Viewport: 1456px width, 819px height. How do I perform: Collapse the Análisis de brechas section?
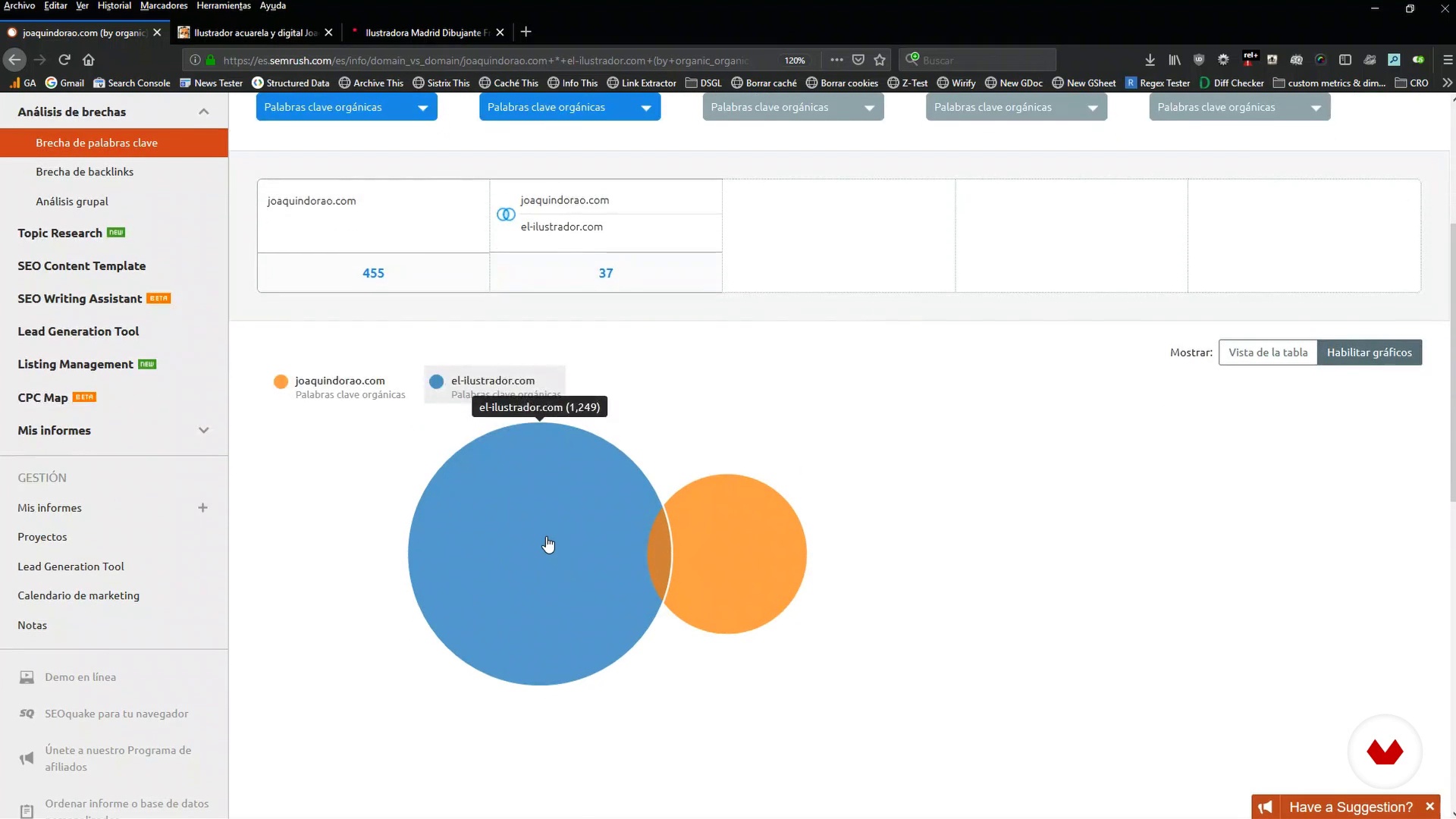point(203,111)
